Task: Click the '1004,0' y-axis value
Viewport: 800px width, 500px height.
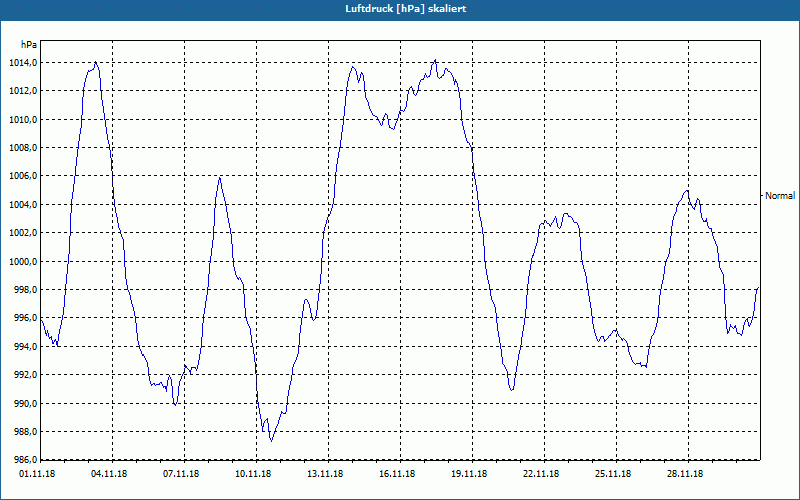Action: click(22, 205)
